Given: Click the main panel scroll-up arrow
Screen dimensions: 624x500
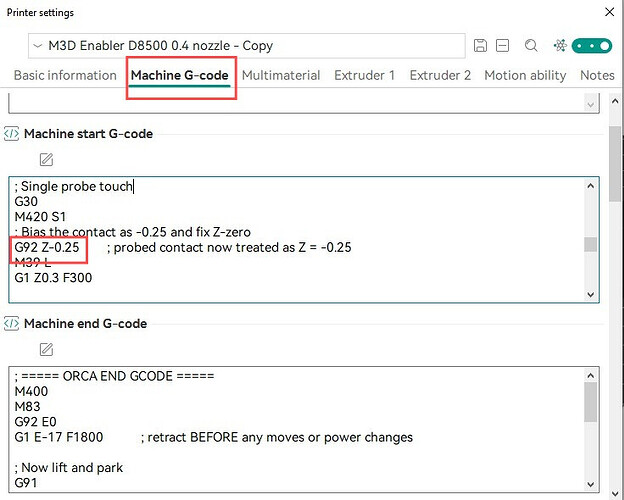Looking at the screenshot, I should 615,101.
